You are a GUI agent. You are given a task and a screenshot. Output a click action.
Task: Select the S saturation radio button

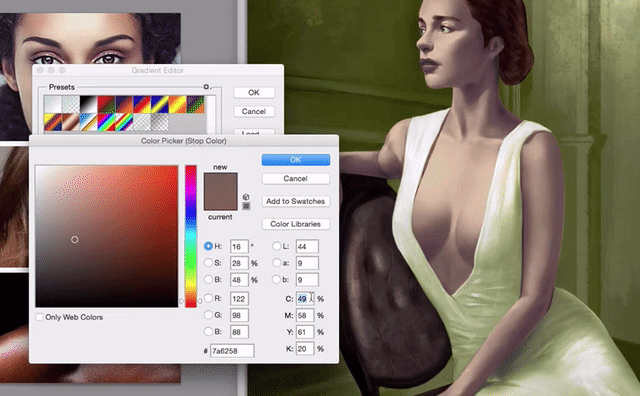pyautogui.click(x=208, y=263)
